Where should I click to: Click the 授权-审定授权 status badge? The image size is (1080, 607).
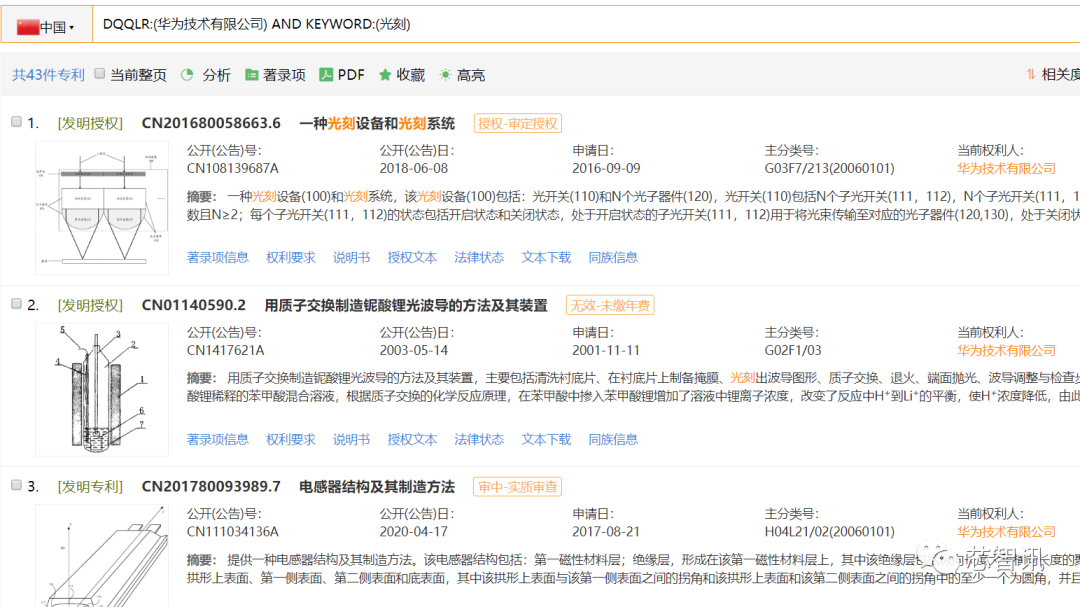[x=517, y=123]
